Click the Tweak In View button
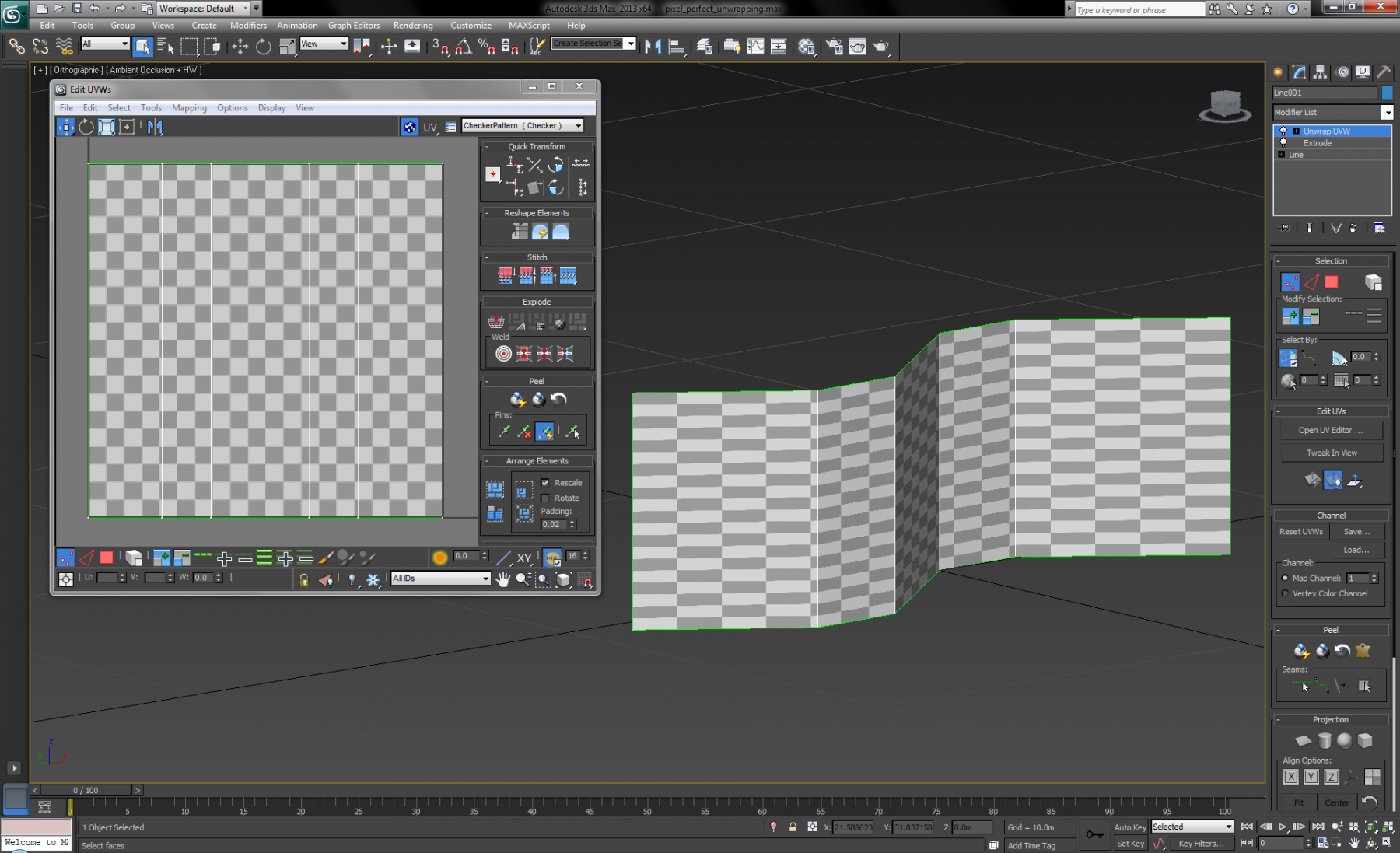Screen dimensions: 1400x853 [1332, 453]
